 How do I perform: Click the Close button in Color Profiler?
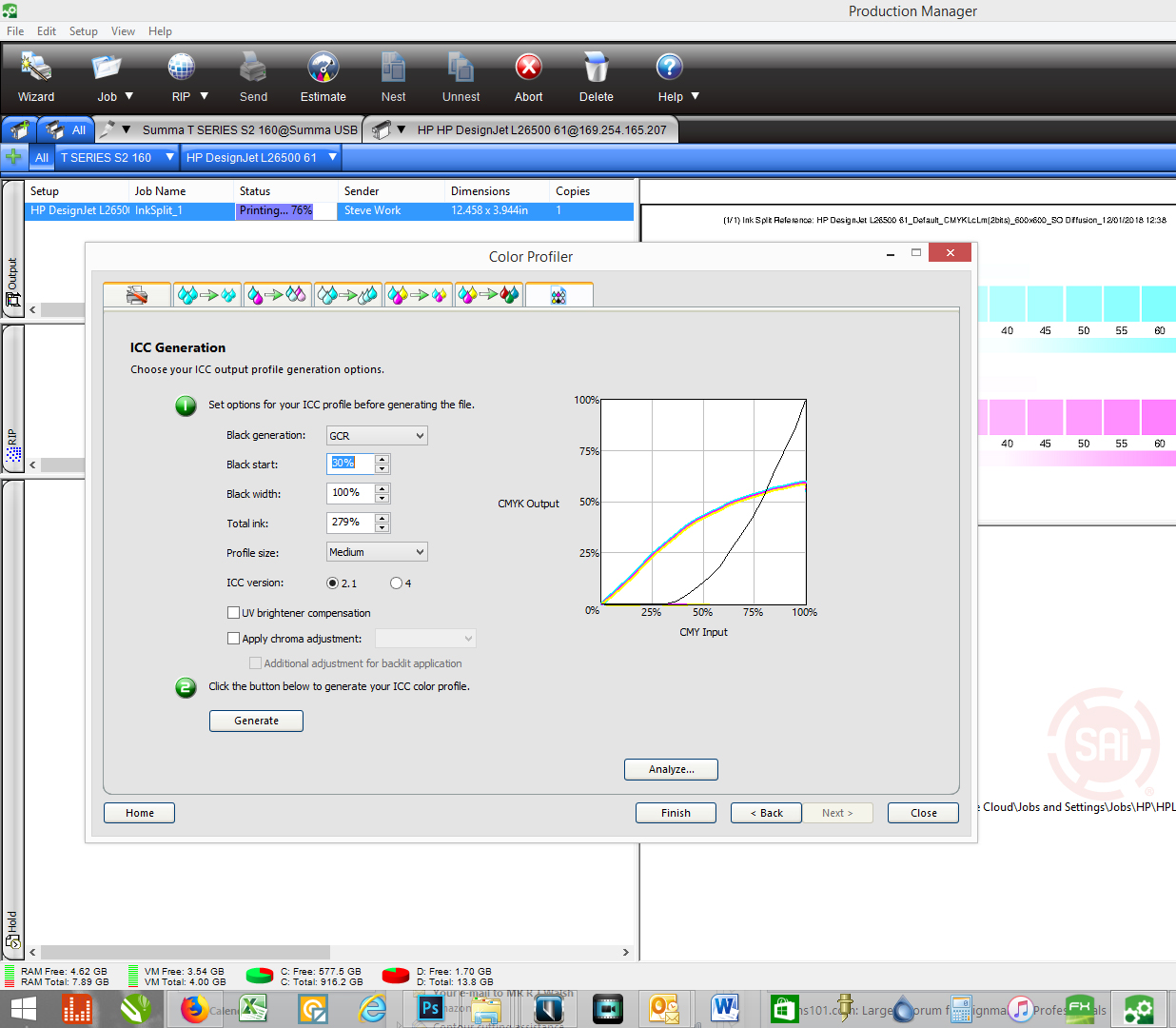tap(923, 813)
